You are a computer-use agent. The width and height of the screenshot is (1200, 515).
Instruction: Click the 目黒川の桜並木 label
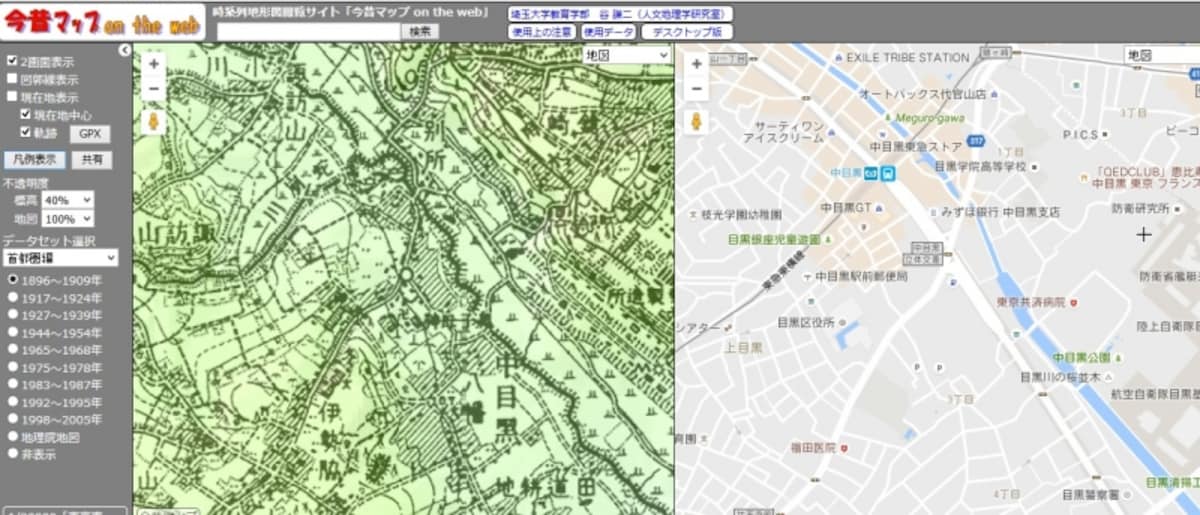[x=1060, y=377]
